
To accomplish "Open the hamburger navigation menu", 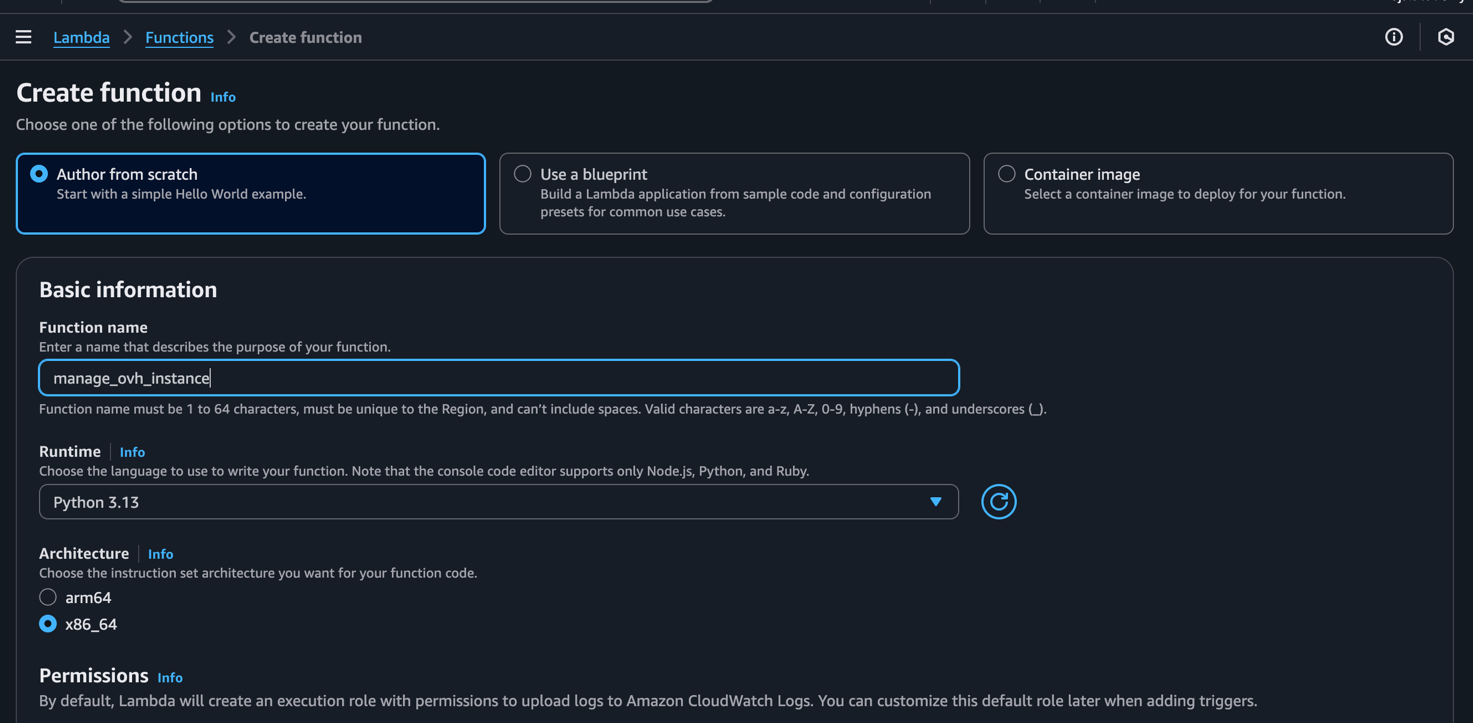I will click(x=23, y=37).
